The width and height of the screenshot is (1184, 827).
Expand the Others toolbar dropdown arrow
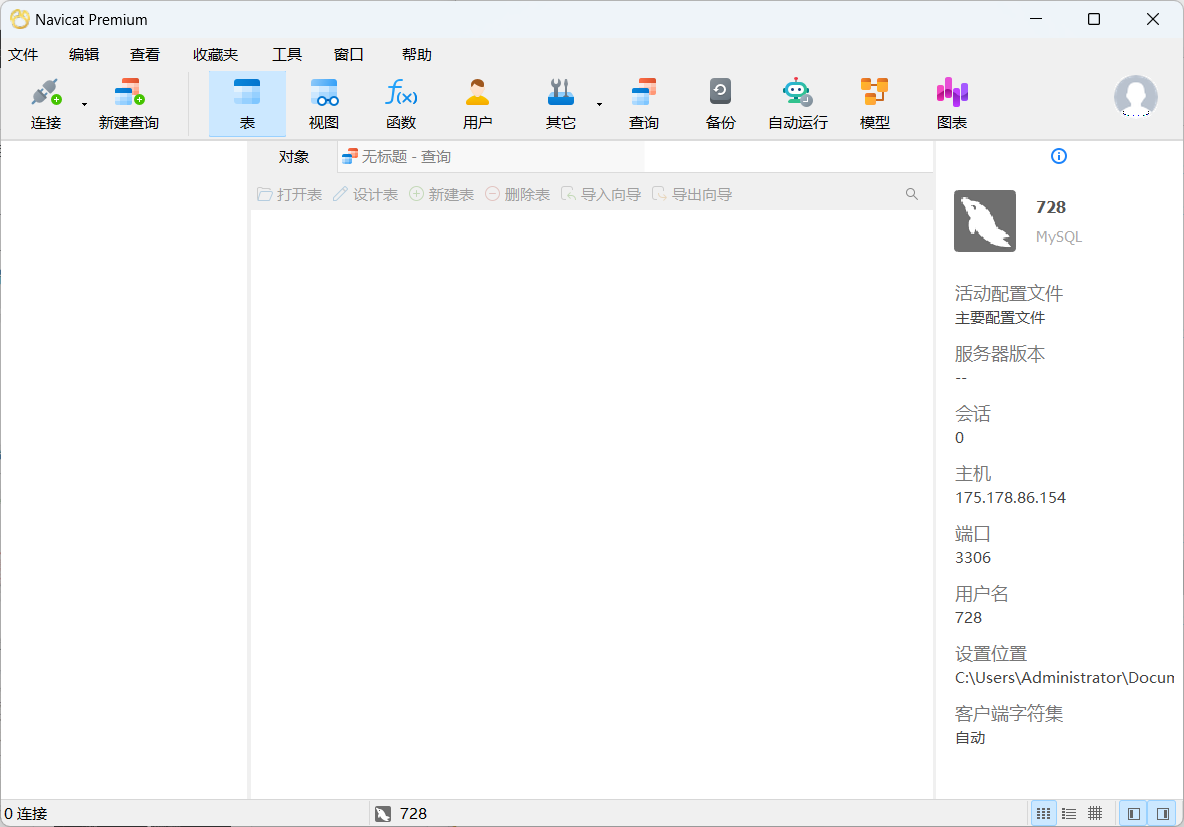[x=599, y=104]
